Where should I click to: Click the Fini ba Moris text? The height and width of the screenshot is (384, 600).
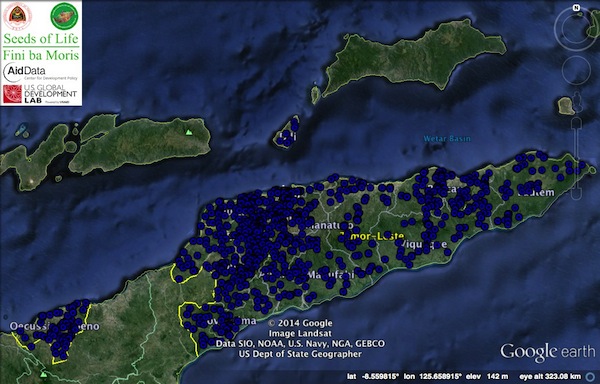[x=41, y=55]
